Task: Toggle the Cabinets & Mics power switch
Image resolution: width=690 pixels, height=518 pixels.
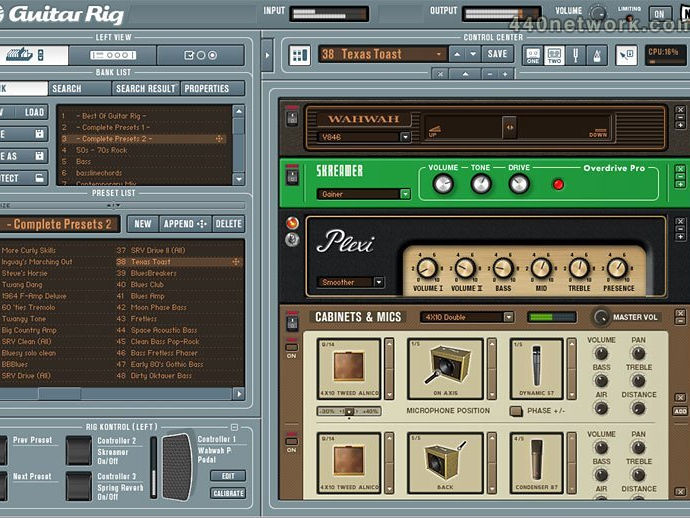Action: 292,323
